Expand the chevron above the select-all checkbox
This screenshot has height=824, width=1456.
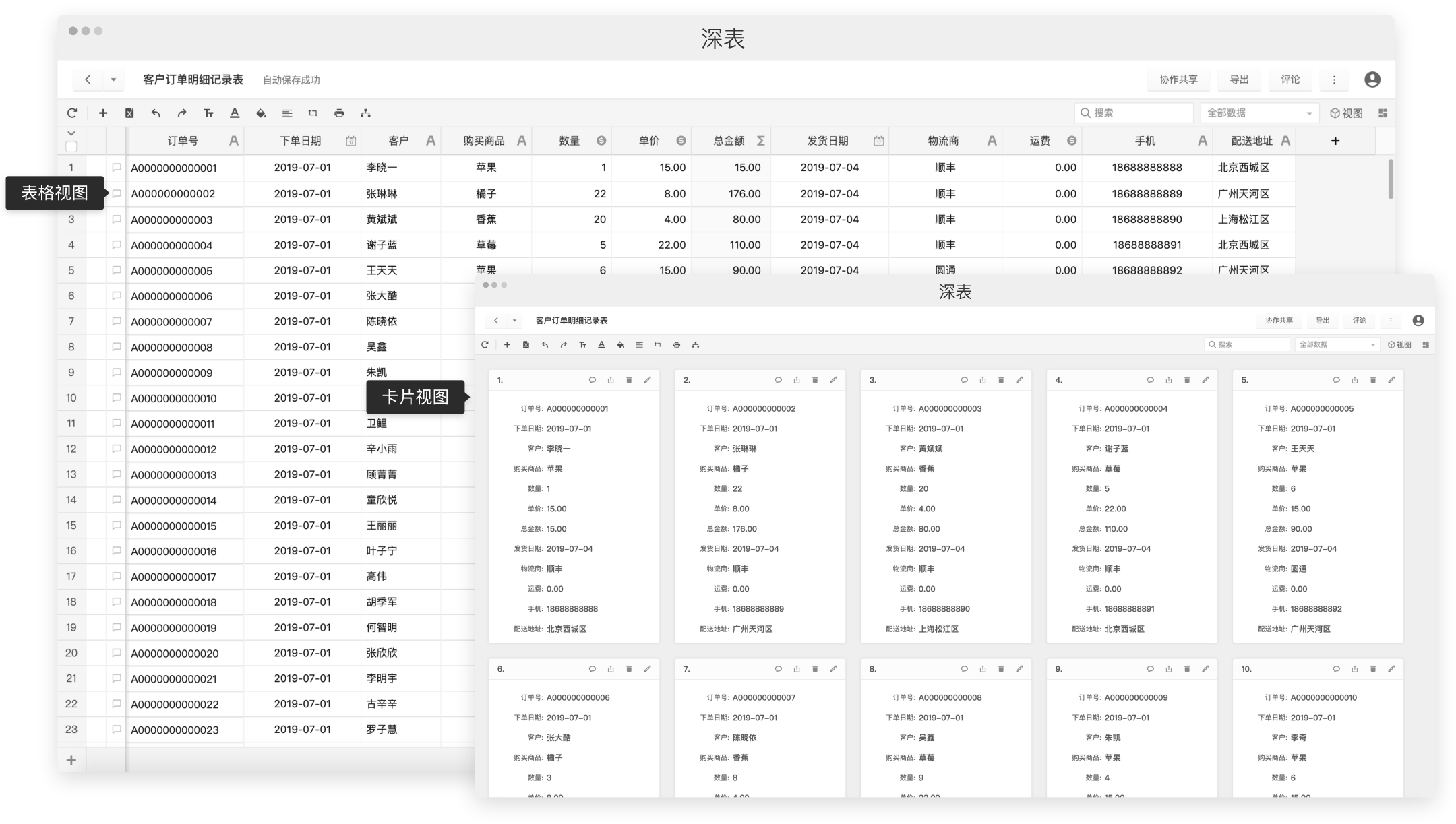pos(71,133)
